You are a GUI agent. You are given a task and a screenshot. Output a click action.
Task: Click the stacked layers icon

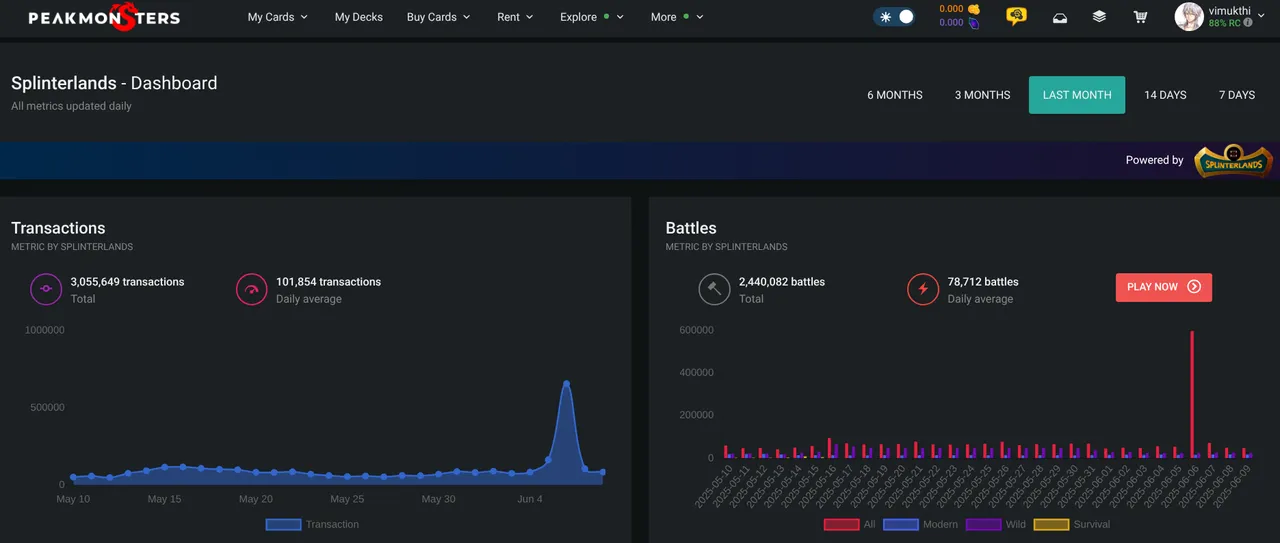[x=1099, y=17]
